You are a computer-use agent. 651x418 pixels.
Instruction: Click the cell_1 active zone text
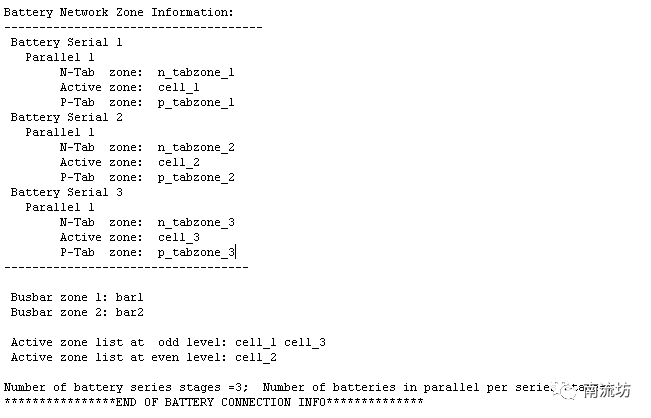[x=178, y=87]
